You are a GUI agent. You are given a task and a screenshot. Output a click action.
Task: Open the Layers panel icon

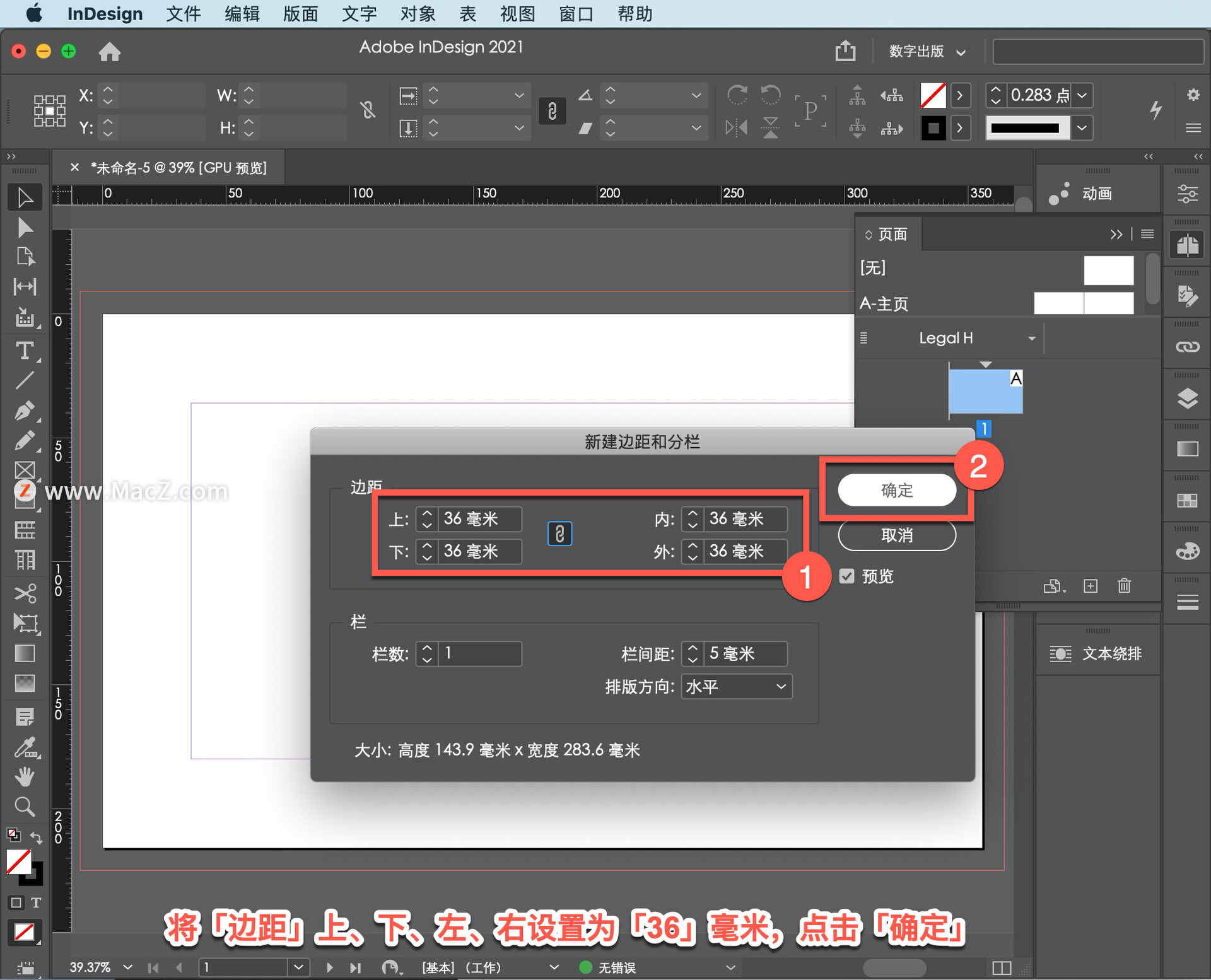(1187, 399)
